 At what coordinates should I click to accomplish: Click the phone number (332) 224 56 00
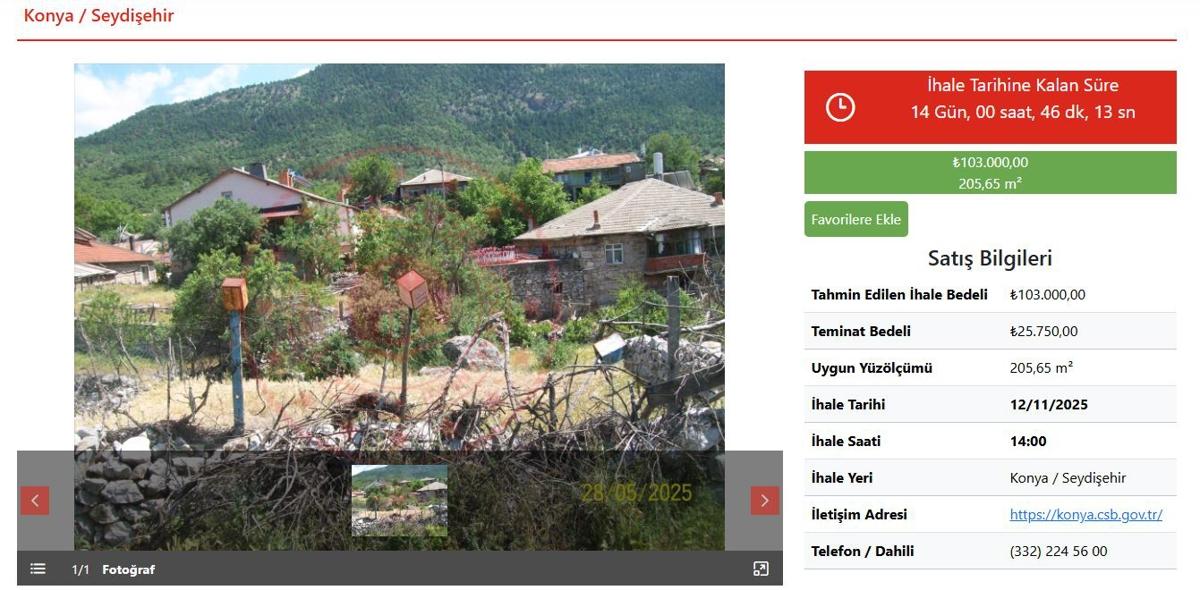pyautogui.click(x=1058, y=551)
